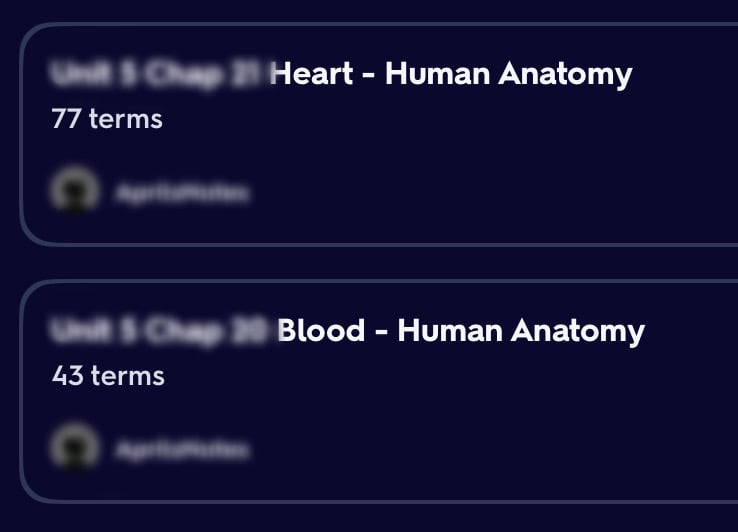
Task: Click the author avatar in the Heart card
Action: (74, 190)
